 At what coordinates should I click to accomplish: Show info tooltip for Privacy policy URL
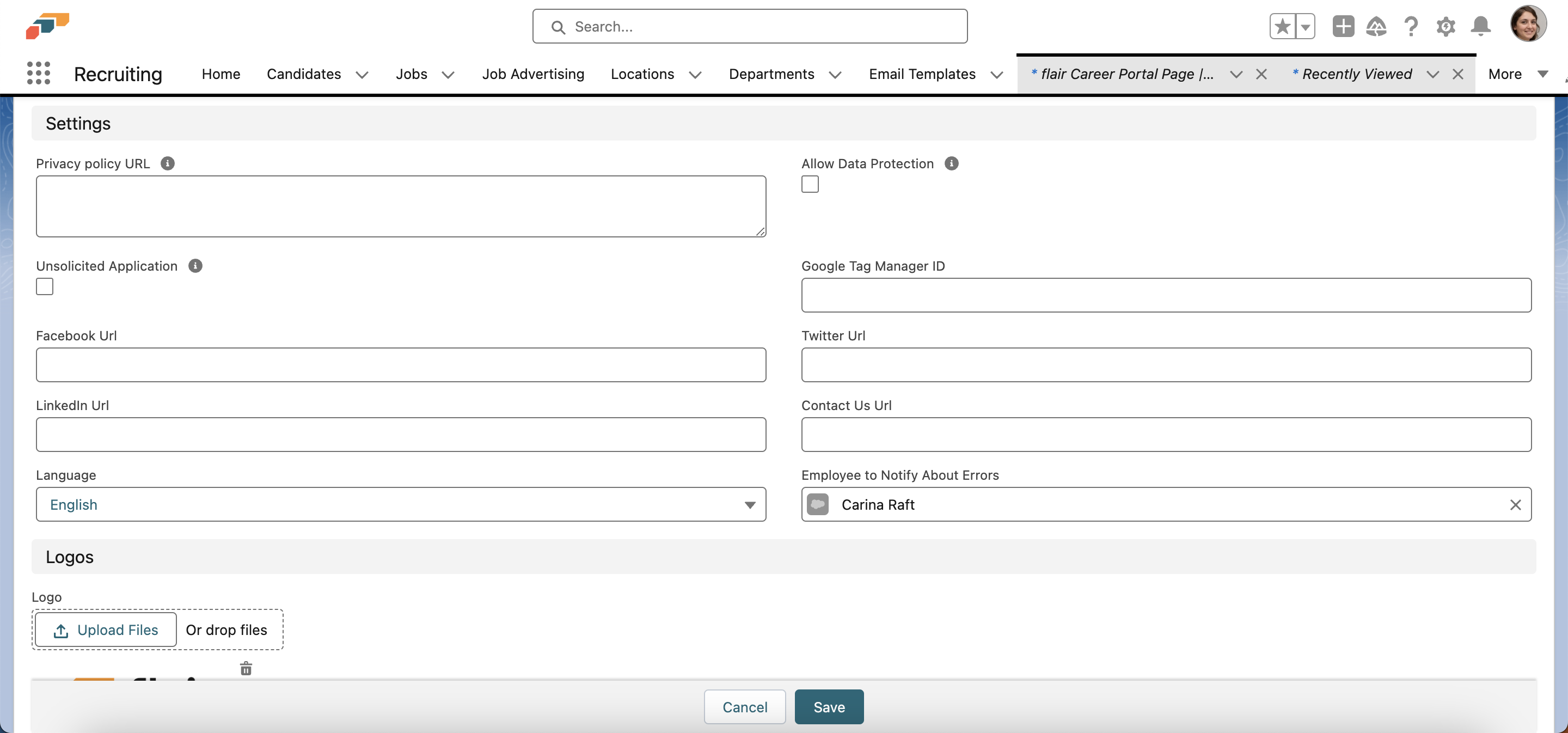point(167,163)
